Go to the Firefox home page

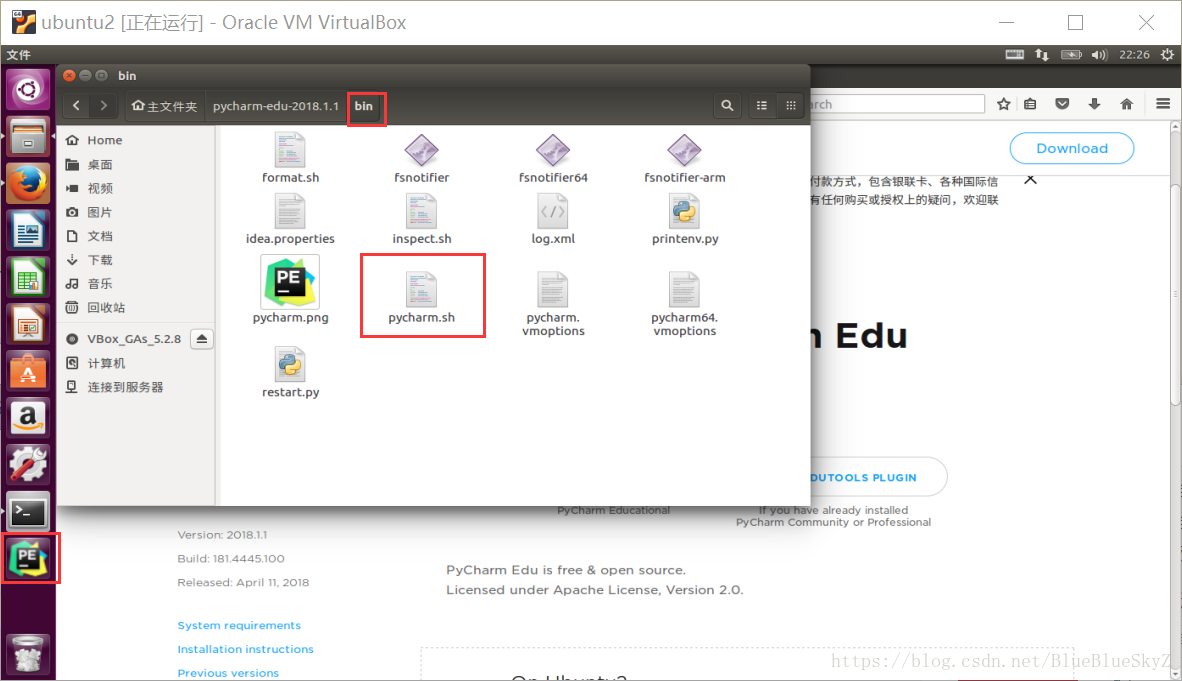coord(1126,104)
